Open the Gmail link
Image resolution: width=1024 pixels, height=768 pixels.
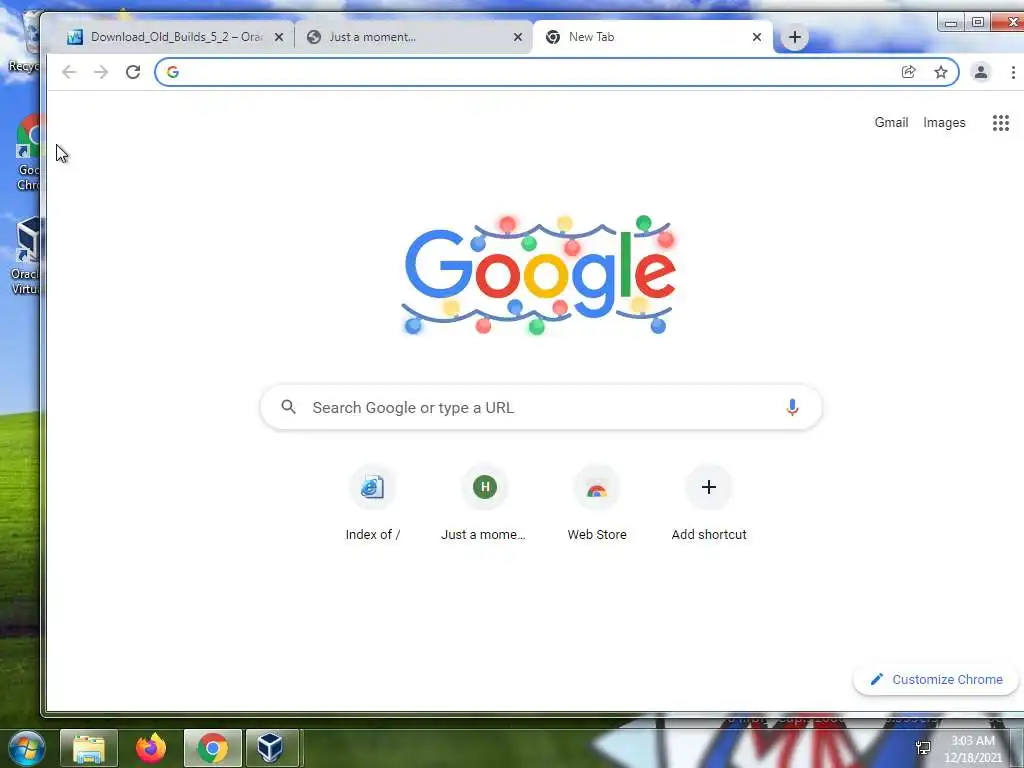891,123
